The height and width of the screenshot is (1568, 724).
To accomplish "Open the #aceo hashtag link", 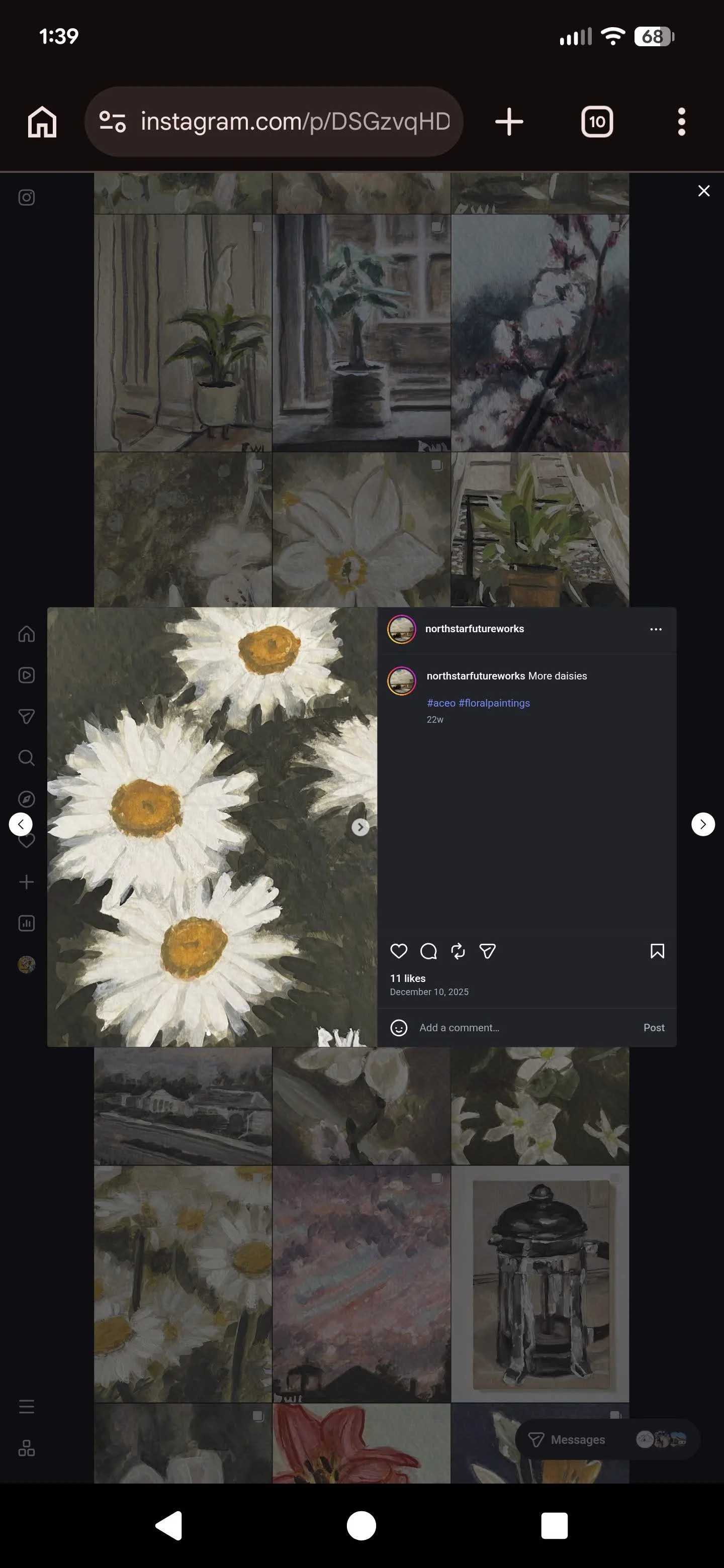I will point(441,703).
